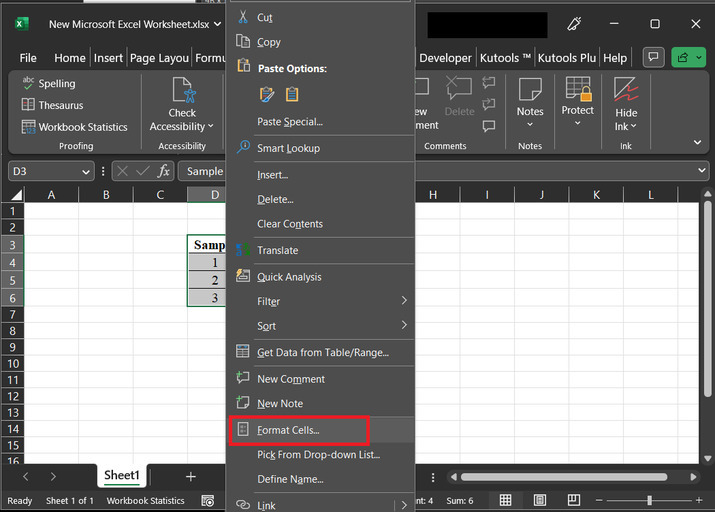715x512 pixels.
Task: Switch to Page Break Preview in status bar
Action: pyautogui.click(x=574, y=500)
